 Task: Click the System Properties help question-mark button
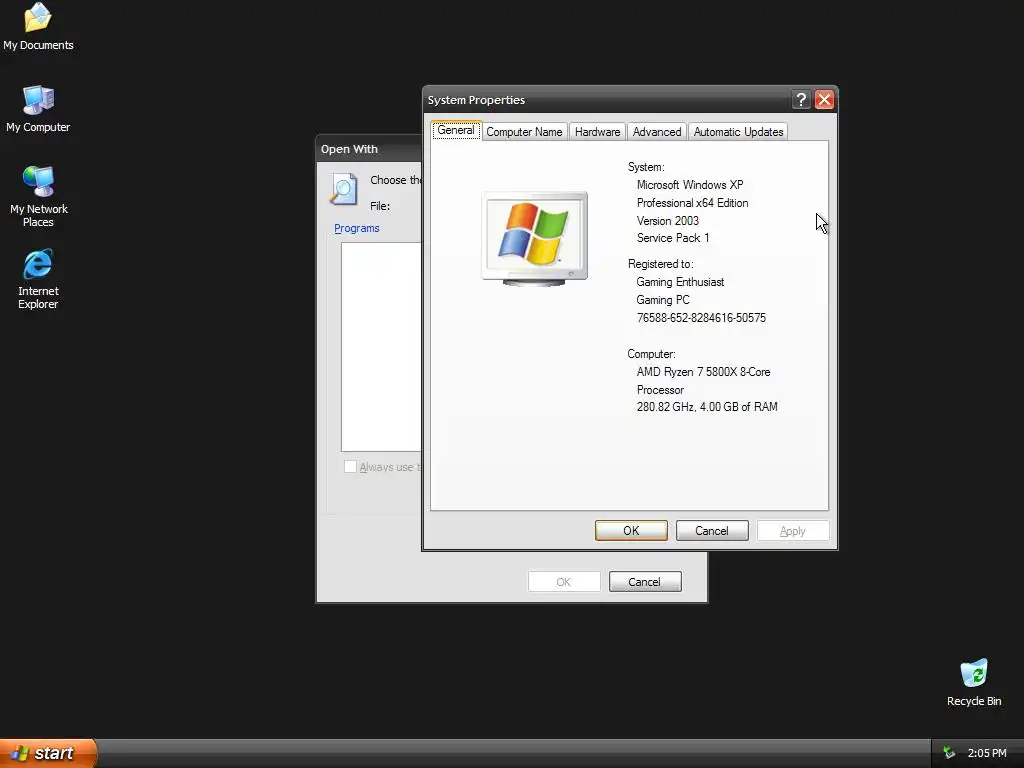(801, 99)
